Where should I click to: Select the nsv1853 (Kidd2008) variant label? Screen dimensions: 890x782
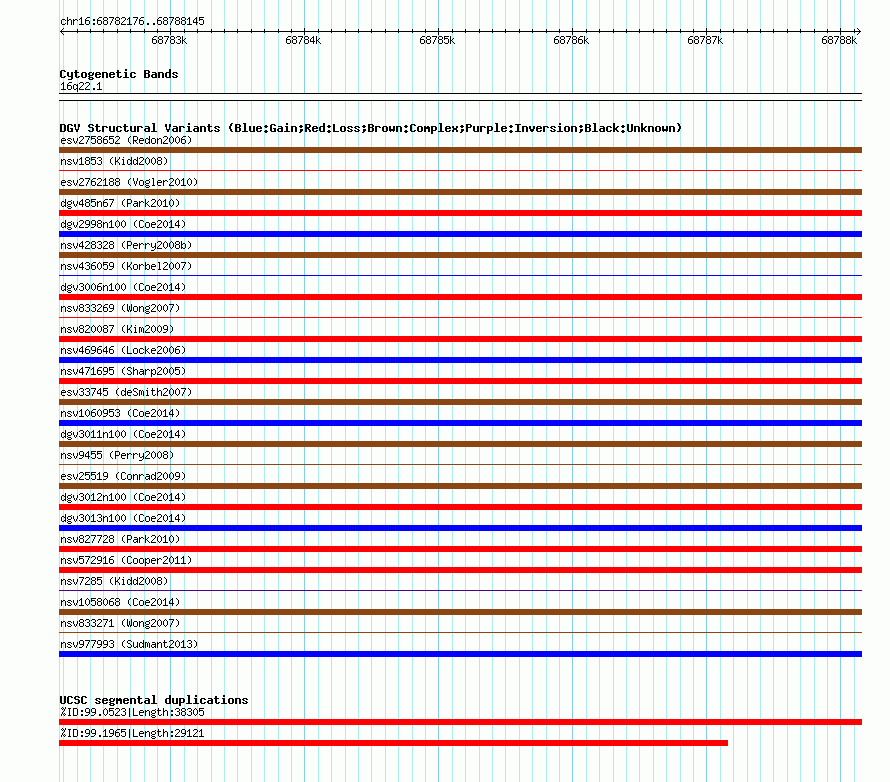coord(114,161)
